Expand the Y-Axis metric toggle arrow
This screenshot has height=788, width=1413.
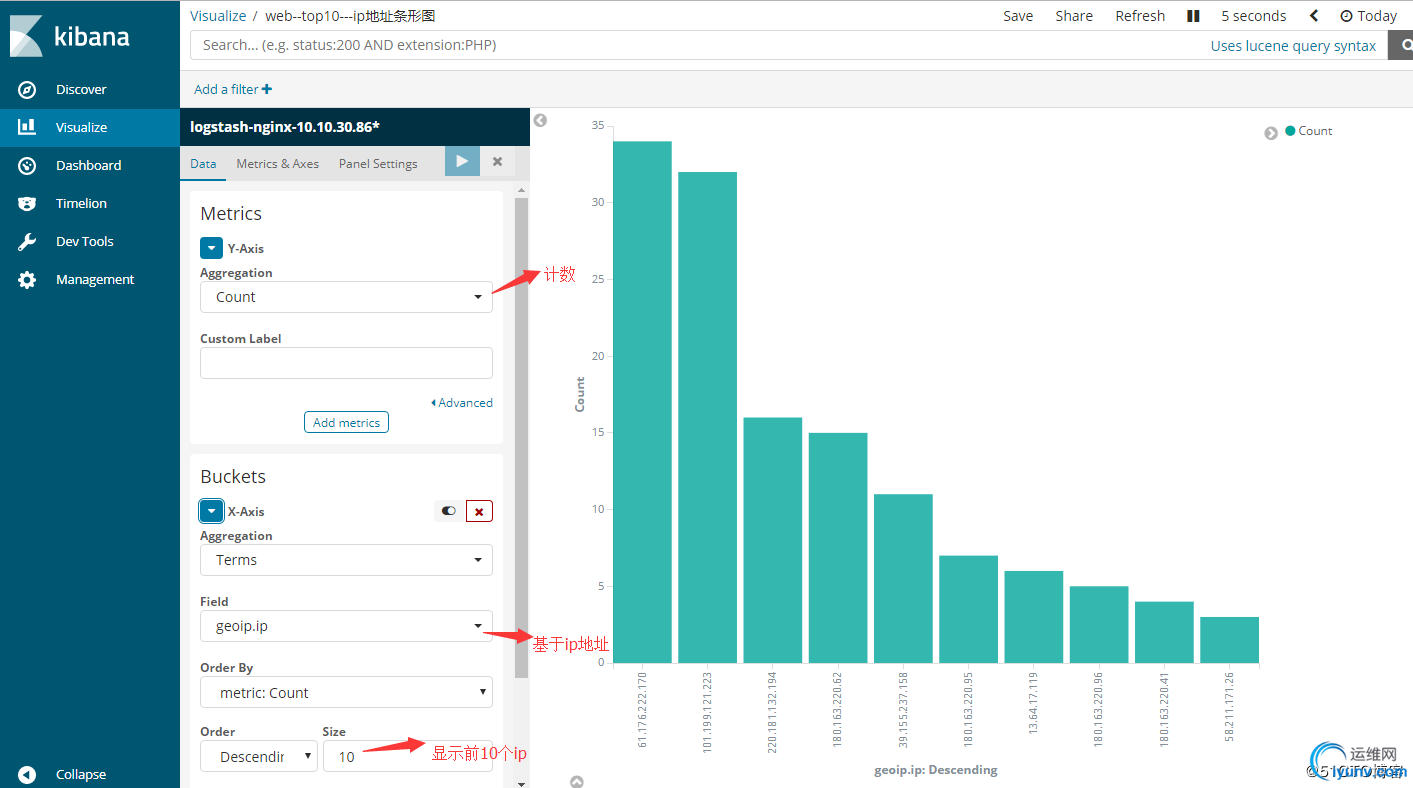pyautogui.click(x=211, y=248)
